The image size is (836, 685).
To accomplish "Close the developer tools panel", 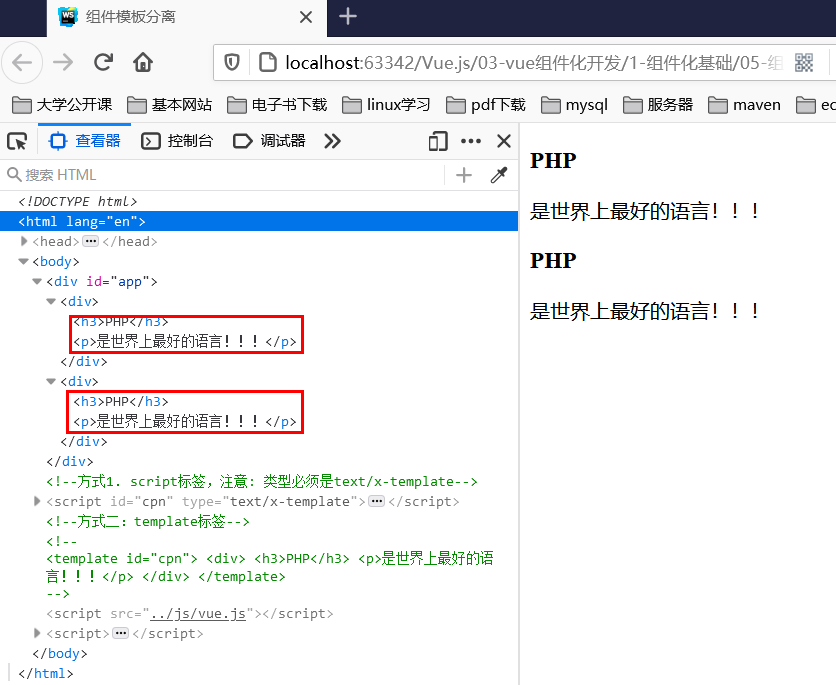I will (504, 141).
